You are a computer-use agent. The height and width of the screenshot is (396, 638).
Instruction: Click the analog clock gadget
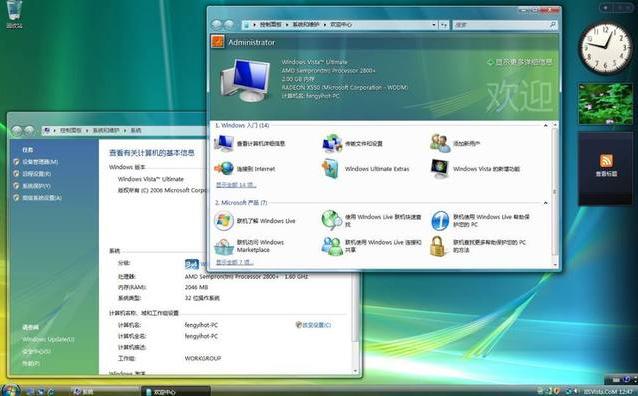click(606, 48)
